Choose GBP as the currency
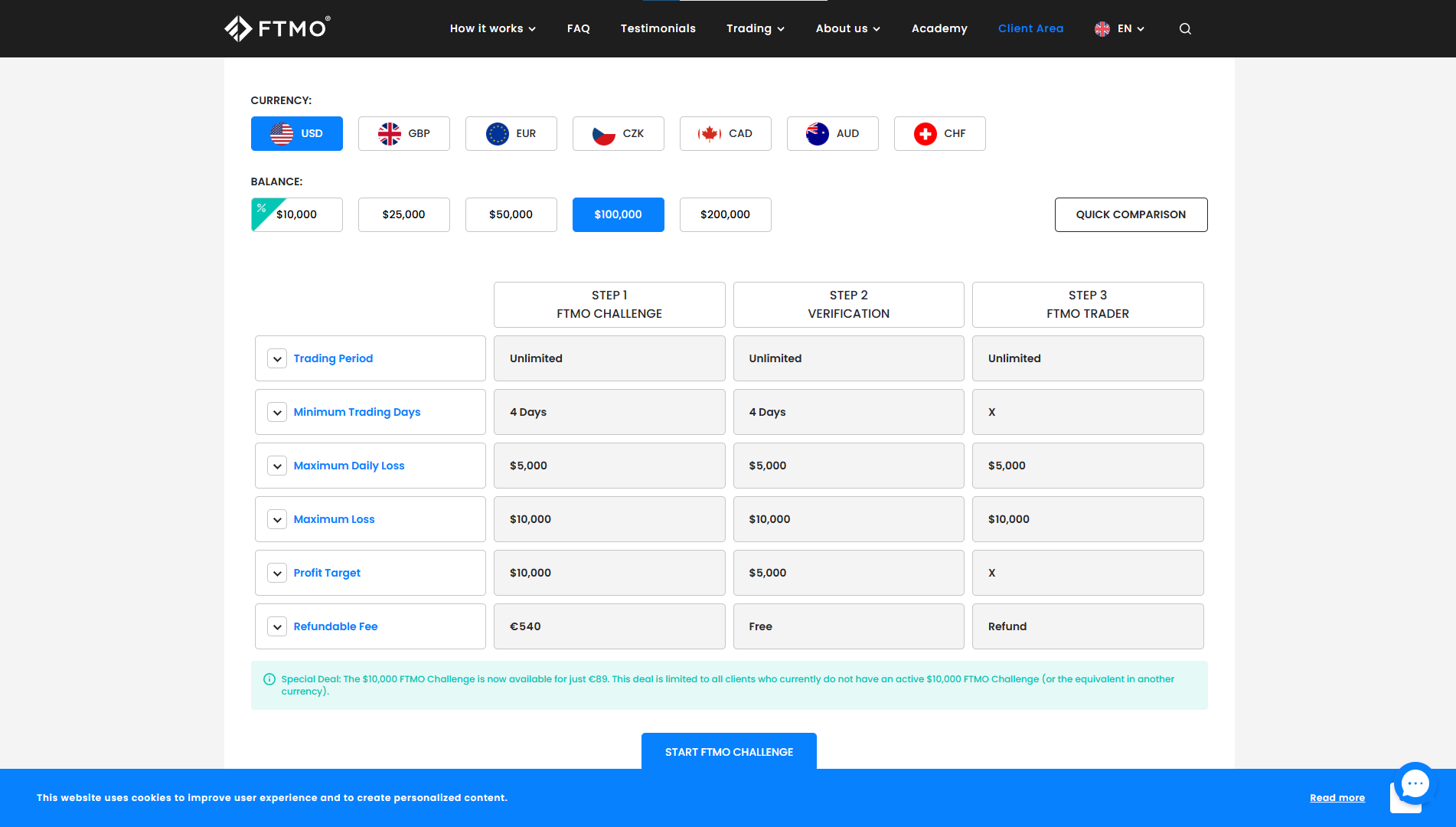Image resolution: width=1456 pixels, height=827 pixels. (x=403, y=134)
